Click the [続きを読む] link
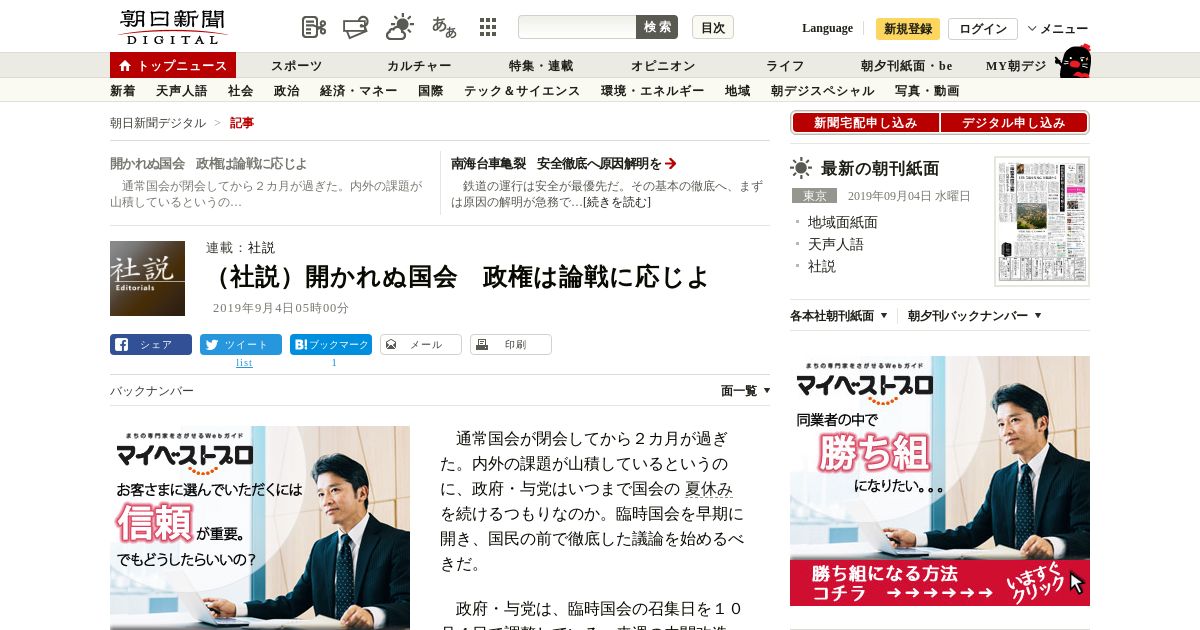 pyautogui.click(x=617, y=202)
